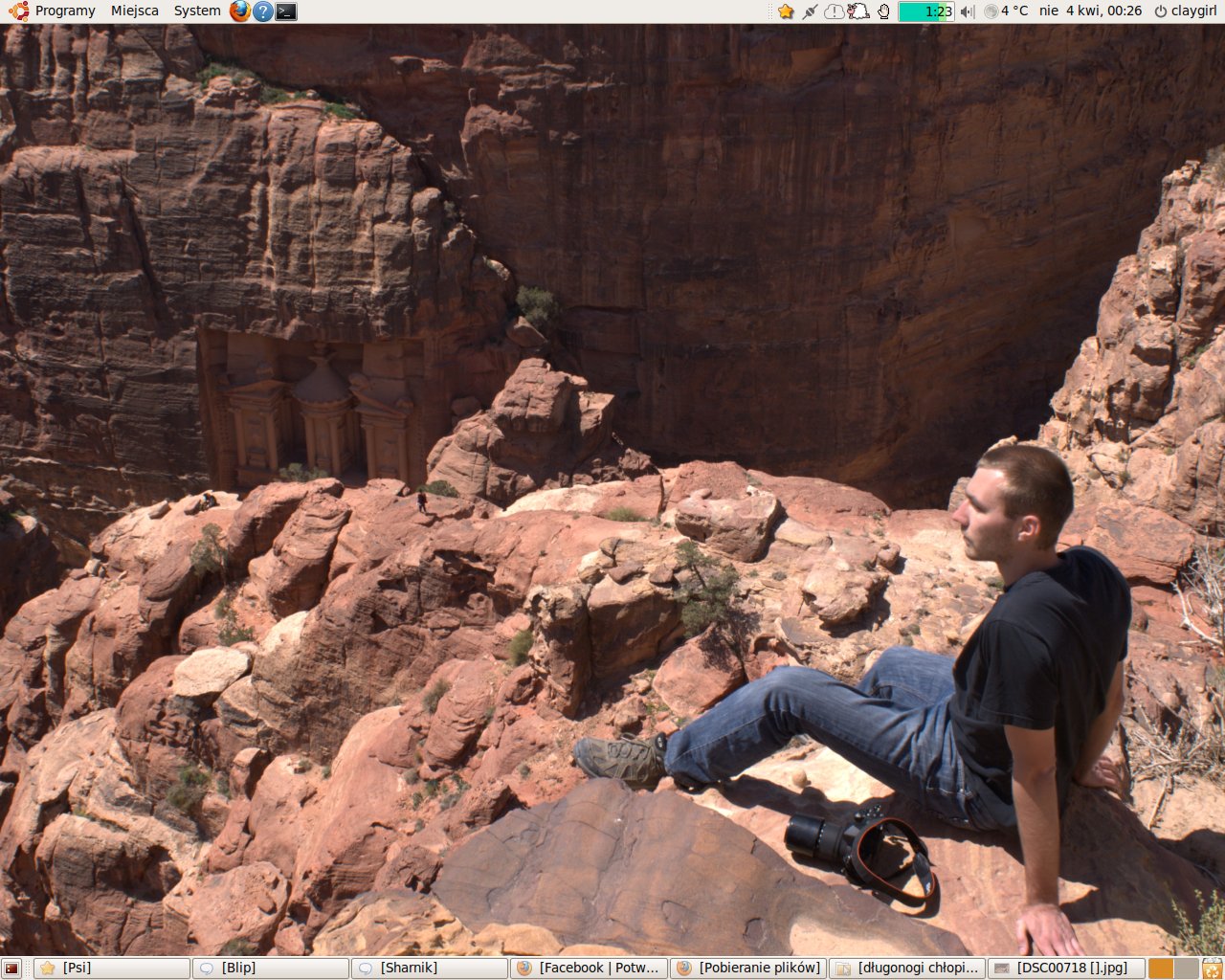
Task: Launch Firefox from the top panel
Action: 240,11
